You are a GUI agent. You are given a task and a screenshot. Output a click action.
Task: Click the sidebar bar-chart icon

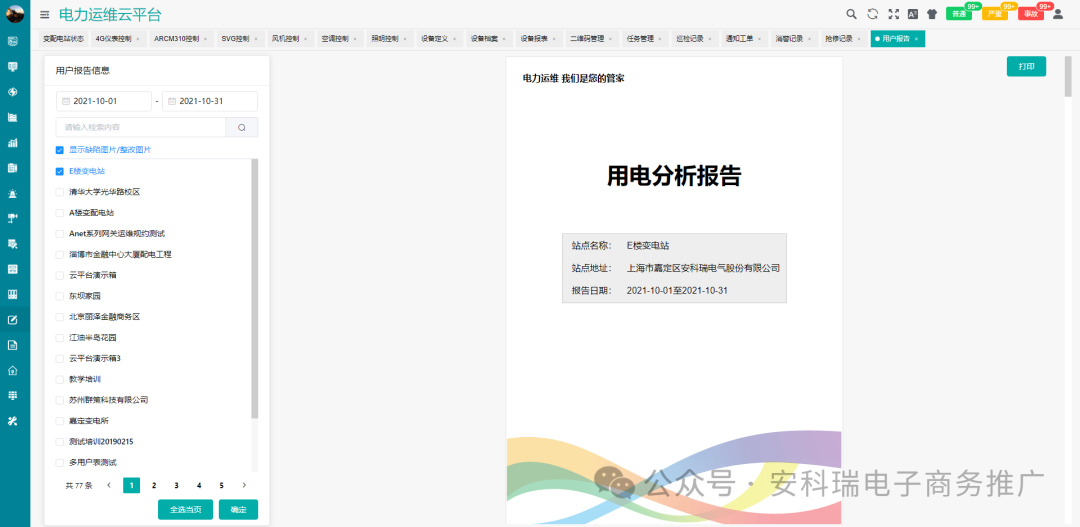pyautogui.click(x=12, y=143)
